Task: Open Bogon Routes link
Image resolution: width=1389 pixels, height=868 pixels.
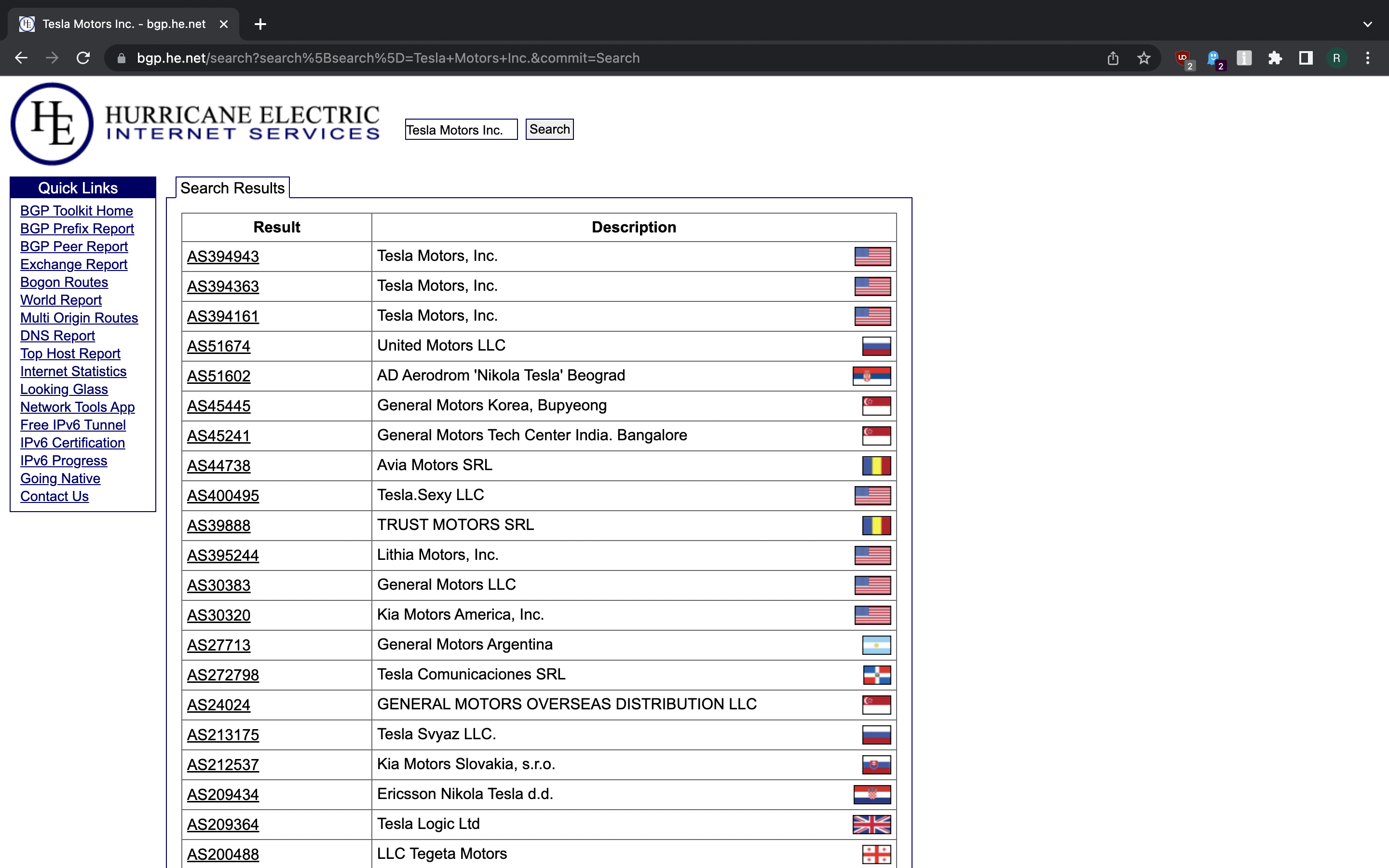Action: [64, 282]
